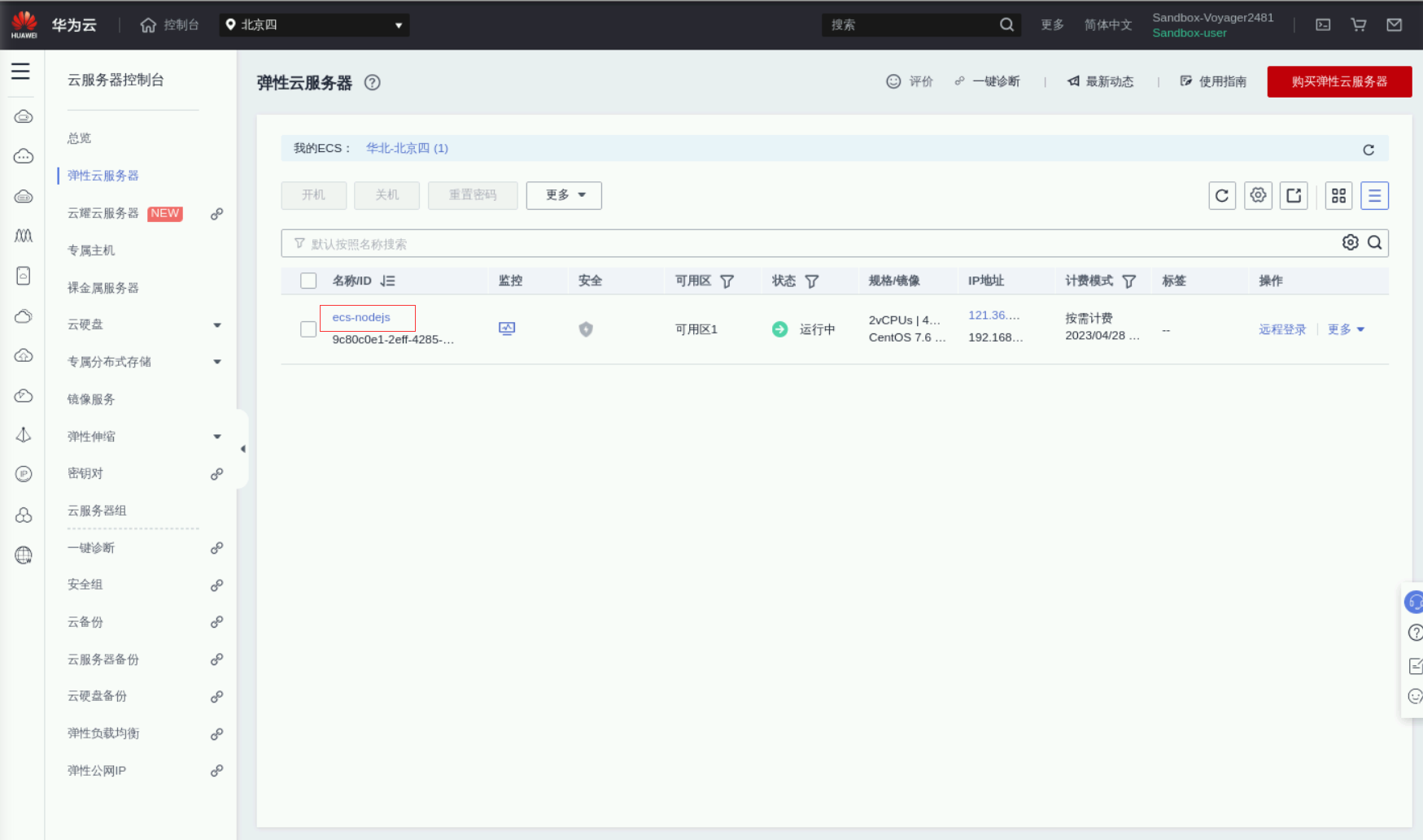
Task: Click the 使用指南 guide icon
Action: (x=1186, y=81)
